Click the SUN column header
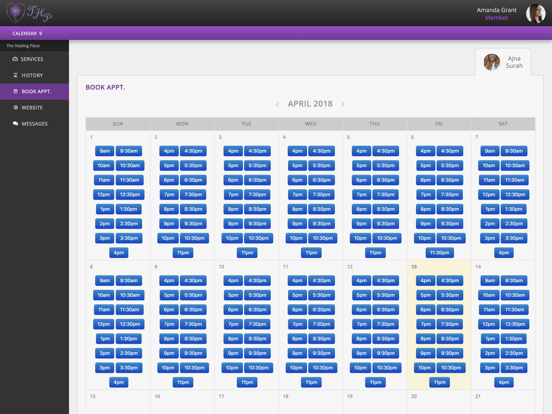This screenshot has width=552, height=414. point(118,124)
